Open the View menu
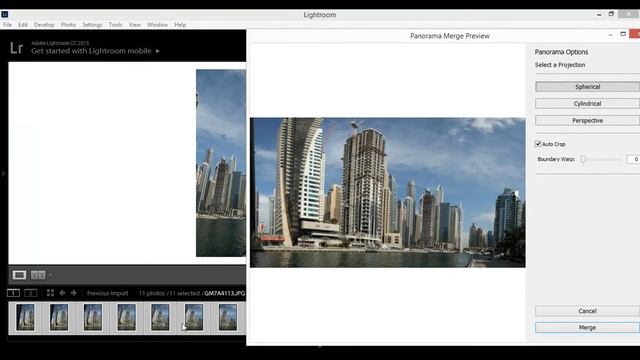This screenshot has width=640, height=360. pos(135,25)
